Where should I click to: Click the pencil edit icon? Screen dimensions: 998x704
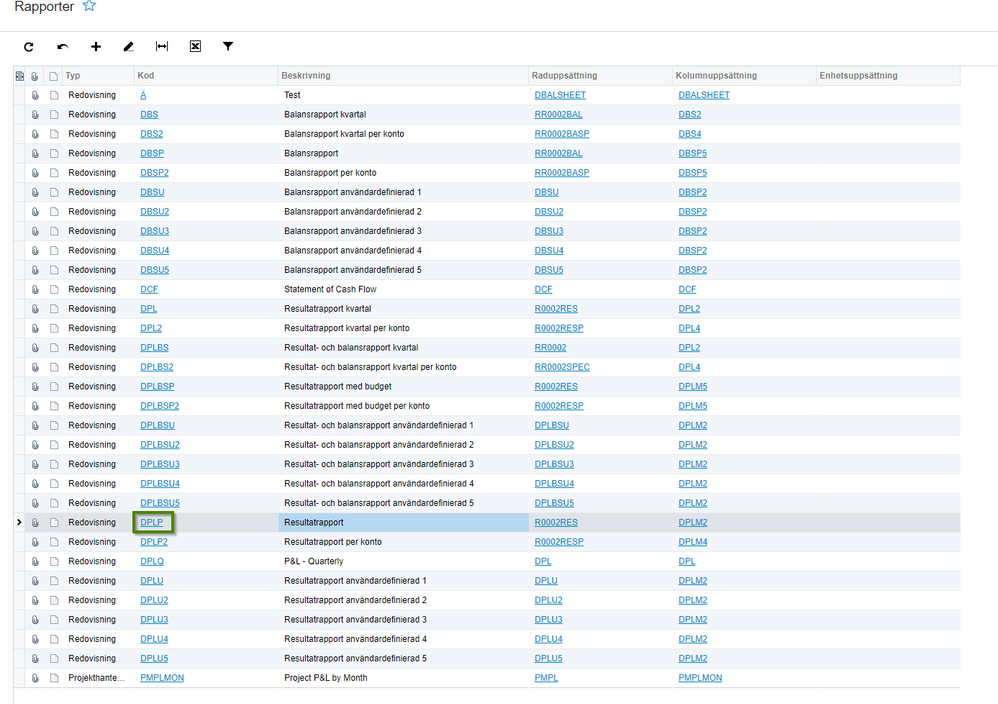128,47
